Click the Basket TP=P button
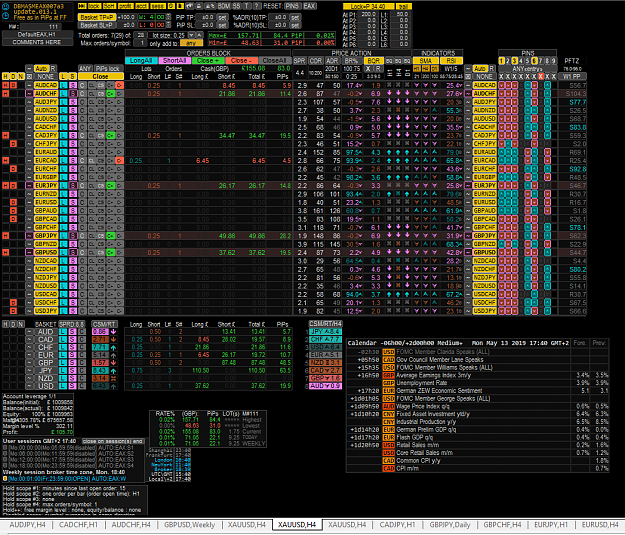The width and height of the screenshot is (625, 535). pos(96,17)
